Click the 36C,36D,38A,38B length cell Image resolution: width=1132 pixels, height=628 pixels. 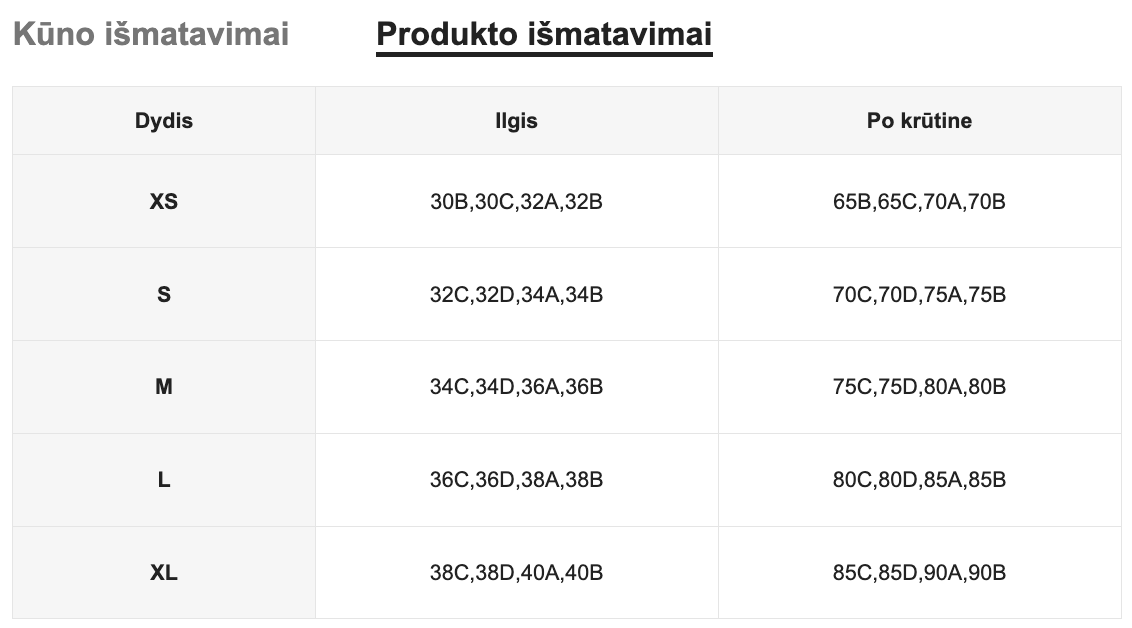click(516, 480)
